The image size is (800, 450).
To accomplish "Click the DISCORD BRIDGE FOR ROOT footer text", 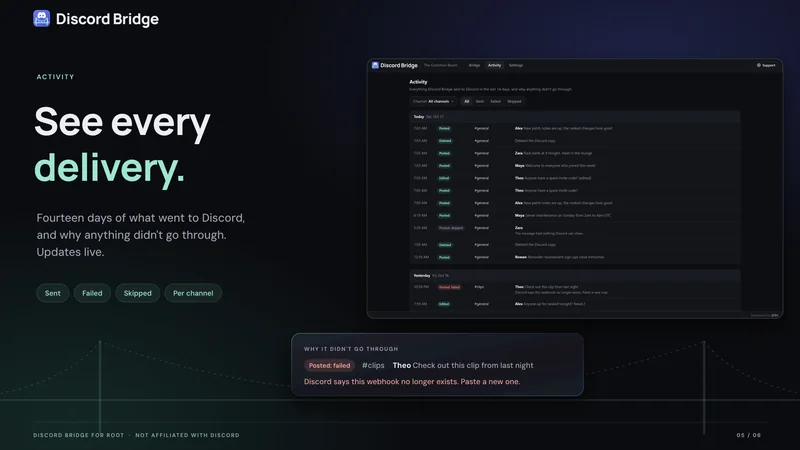I will 79,435.
